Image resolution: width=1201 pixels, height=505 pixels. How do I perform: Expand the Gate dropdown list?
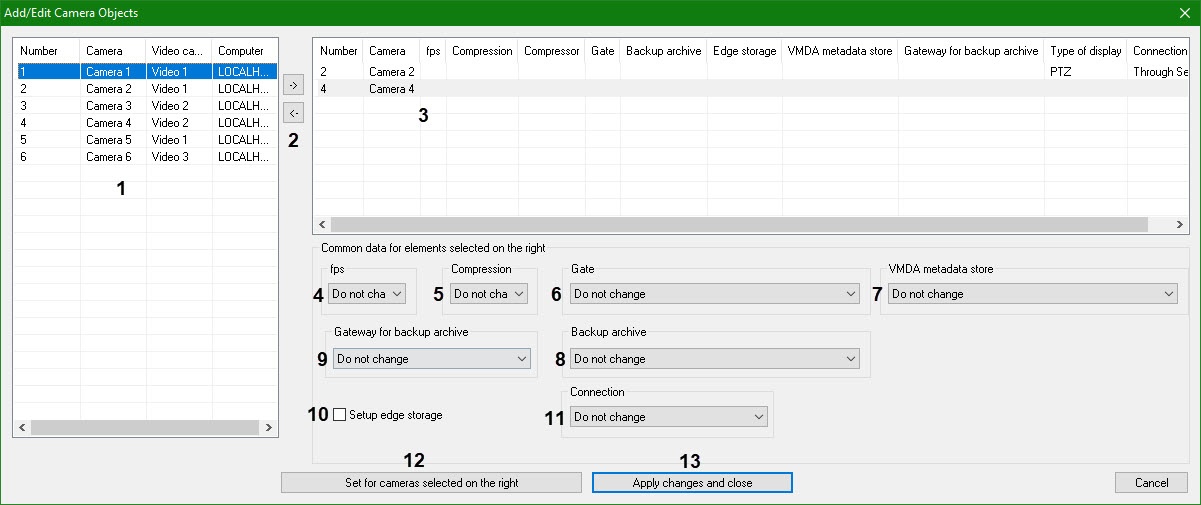(714, 294)
